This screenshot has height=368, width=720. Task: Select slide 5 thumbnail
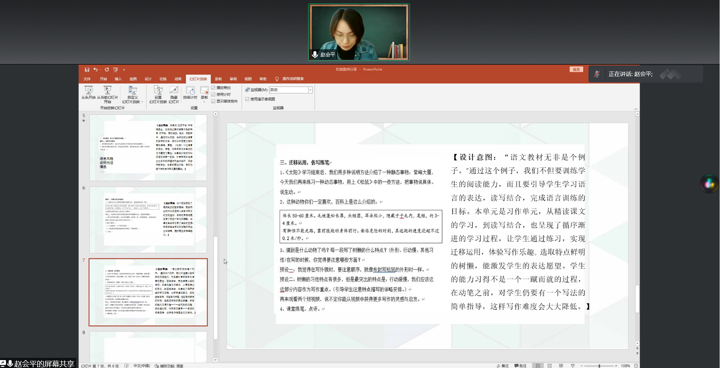tap(148, 147)
